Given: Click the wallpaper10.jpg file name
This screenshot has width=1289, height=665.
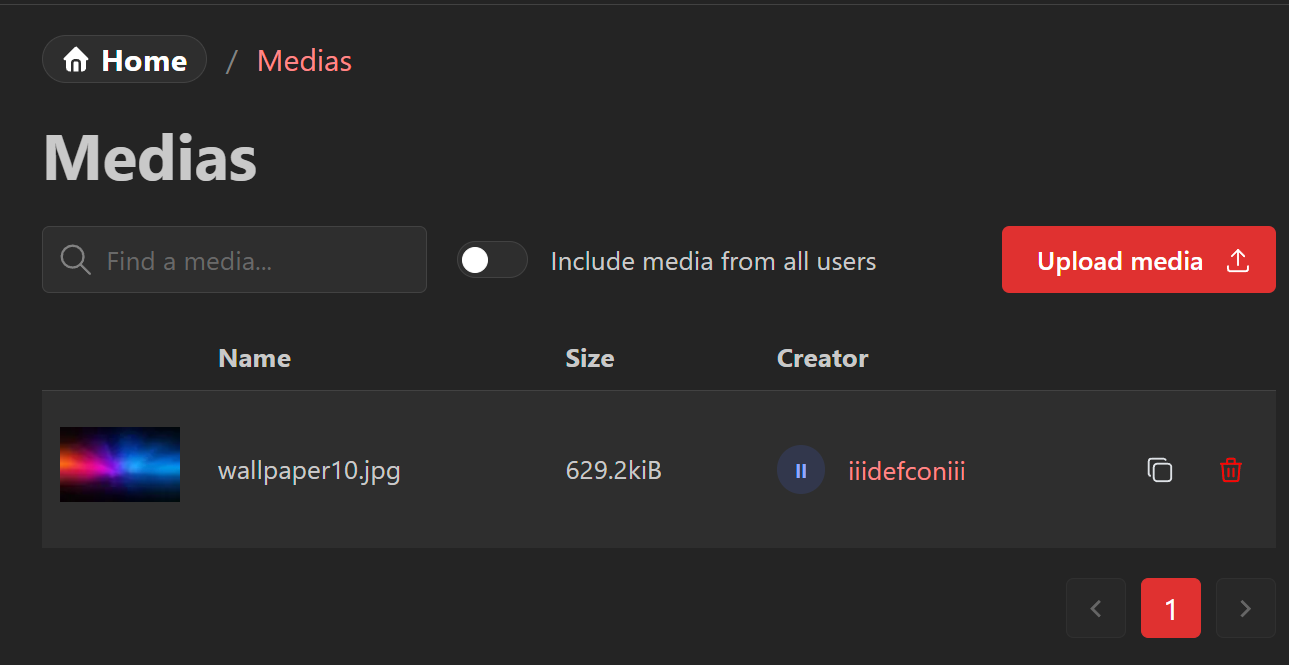Looking at the screenshot, I should [309, 470].
